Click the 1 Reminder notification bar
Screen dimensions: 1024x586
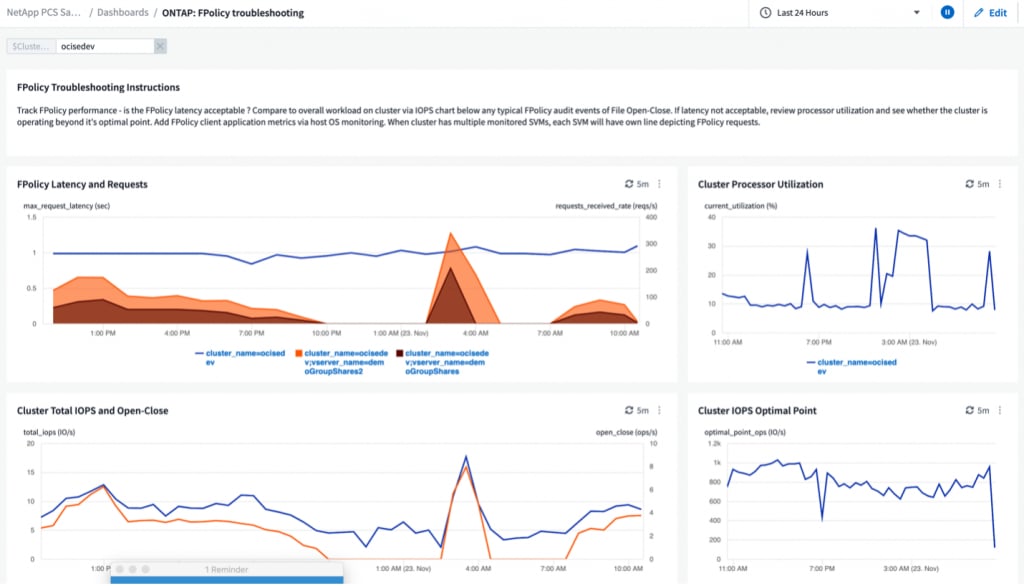[x=227, y=570]
